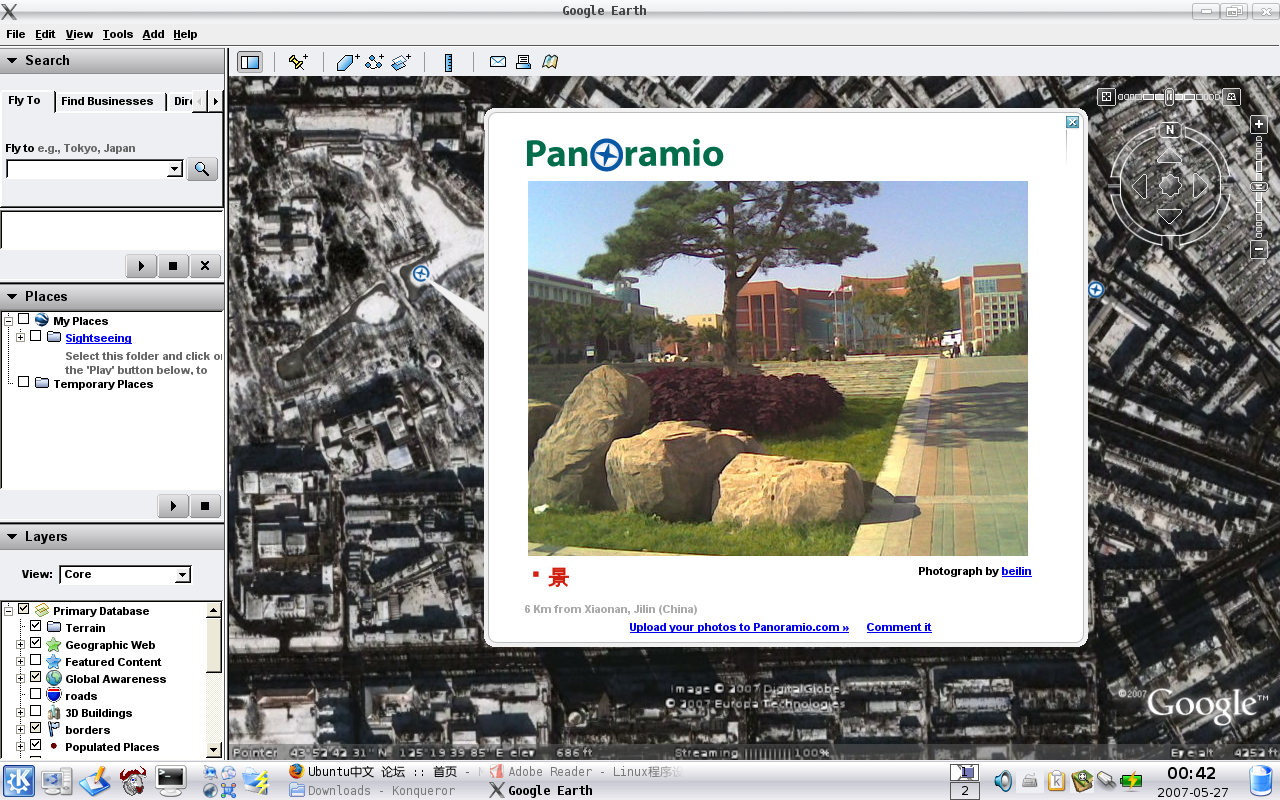
Task: Click the Add Path toolbar icon
Action: (374, 62)
